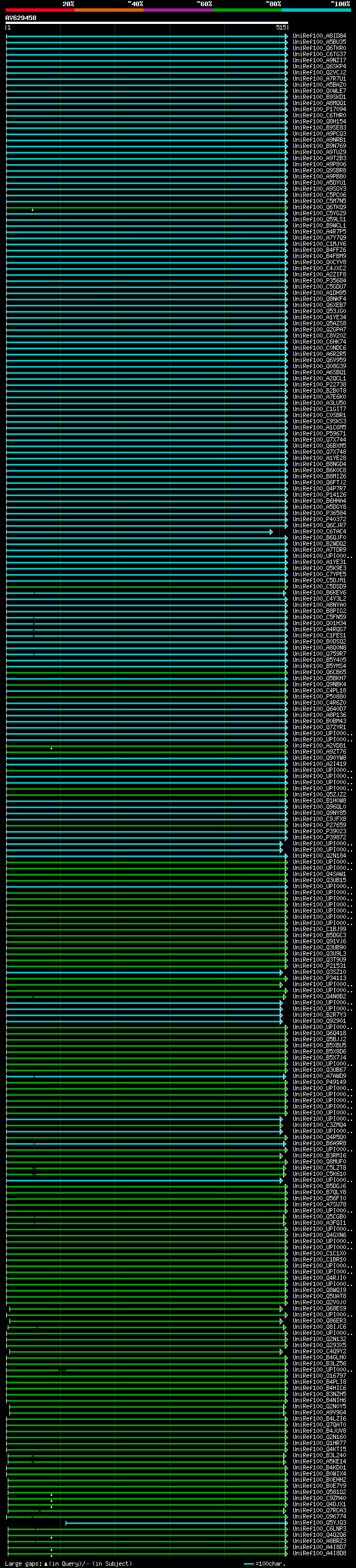Open hit UniRef100_Q6SKP4

319,66
